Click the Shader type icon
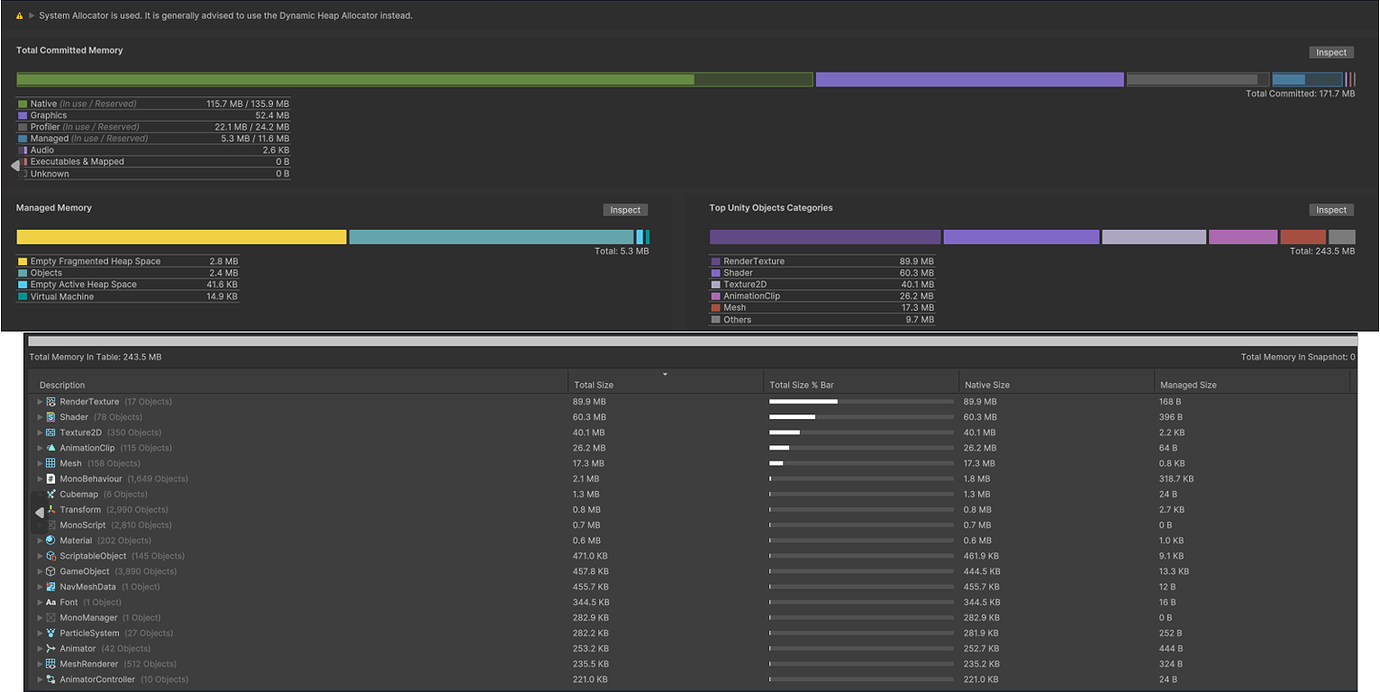 pyautogui.click(x=51, y=417)
